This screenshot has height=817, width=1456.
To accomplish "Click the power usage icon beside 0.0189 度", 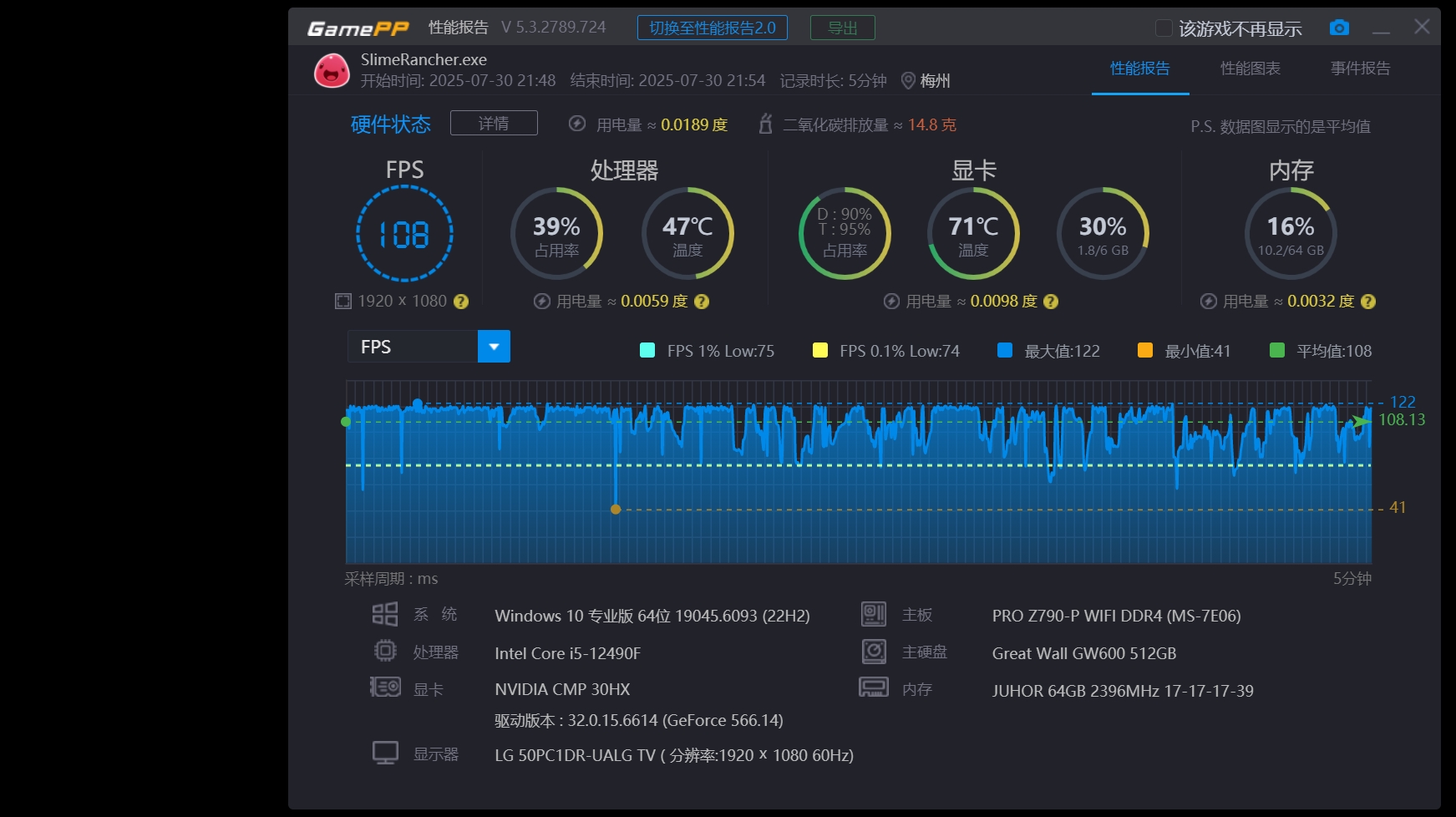I will point(577,124).
